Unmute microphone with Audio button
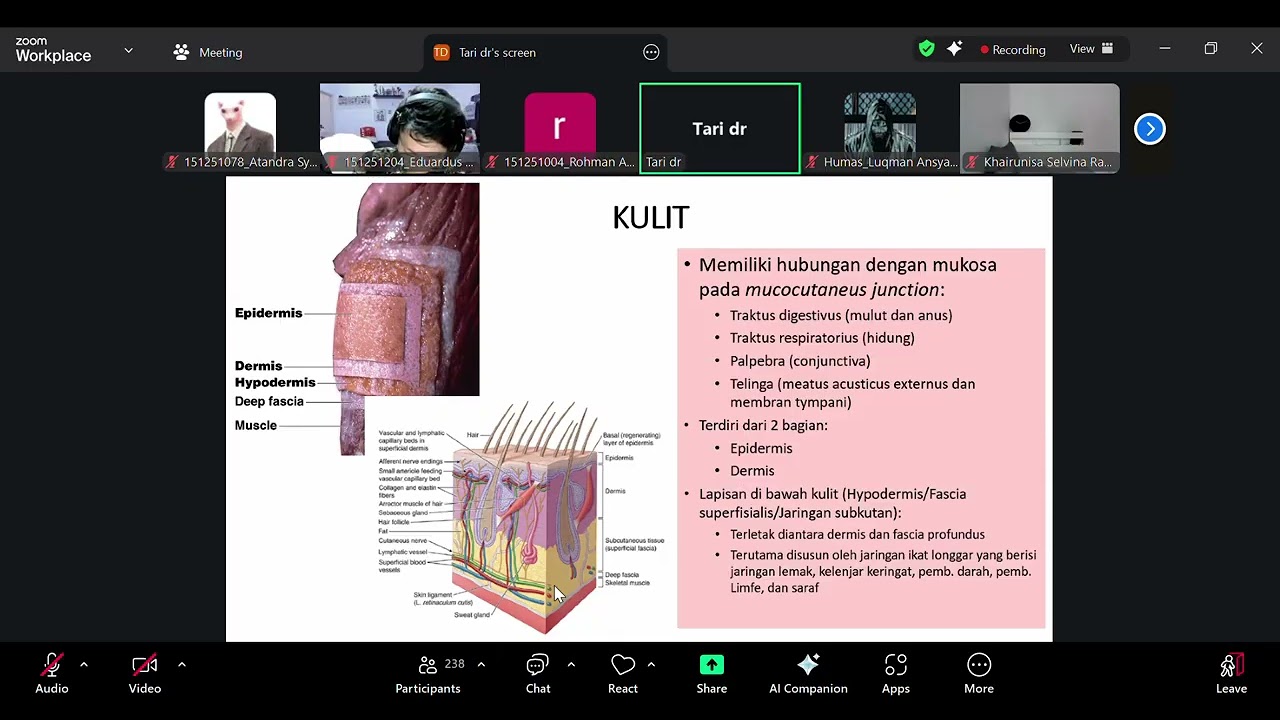Viewport: 1280px width, 720px height. (x=52, y=674)
